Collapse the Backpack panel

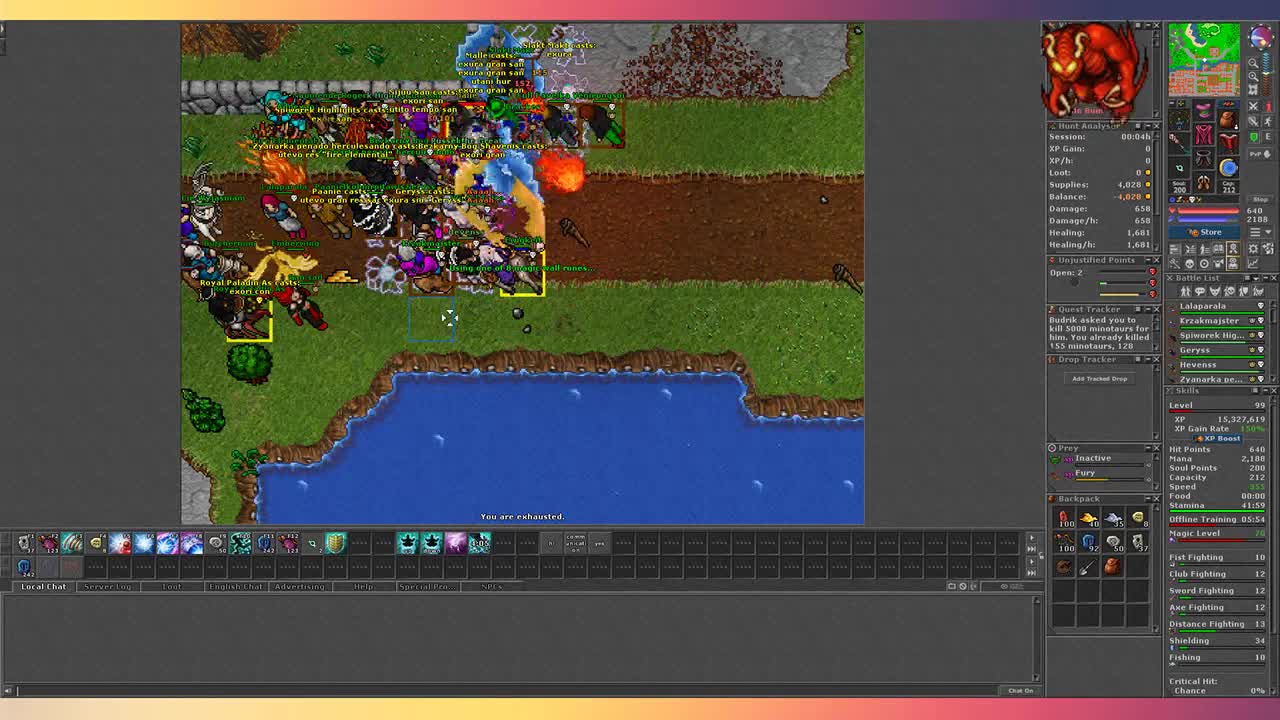(1148, 499)
